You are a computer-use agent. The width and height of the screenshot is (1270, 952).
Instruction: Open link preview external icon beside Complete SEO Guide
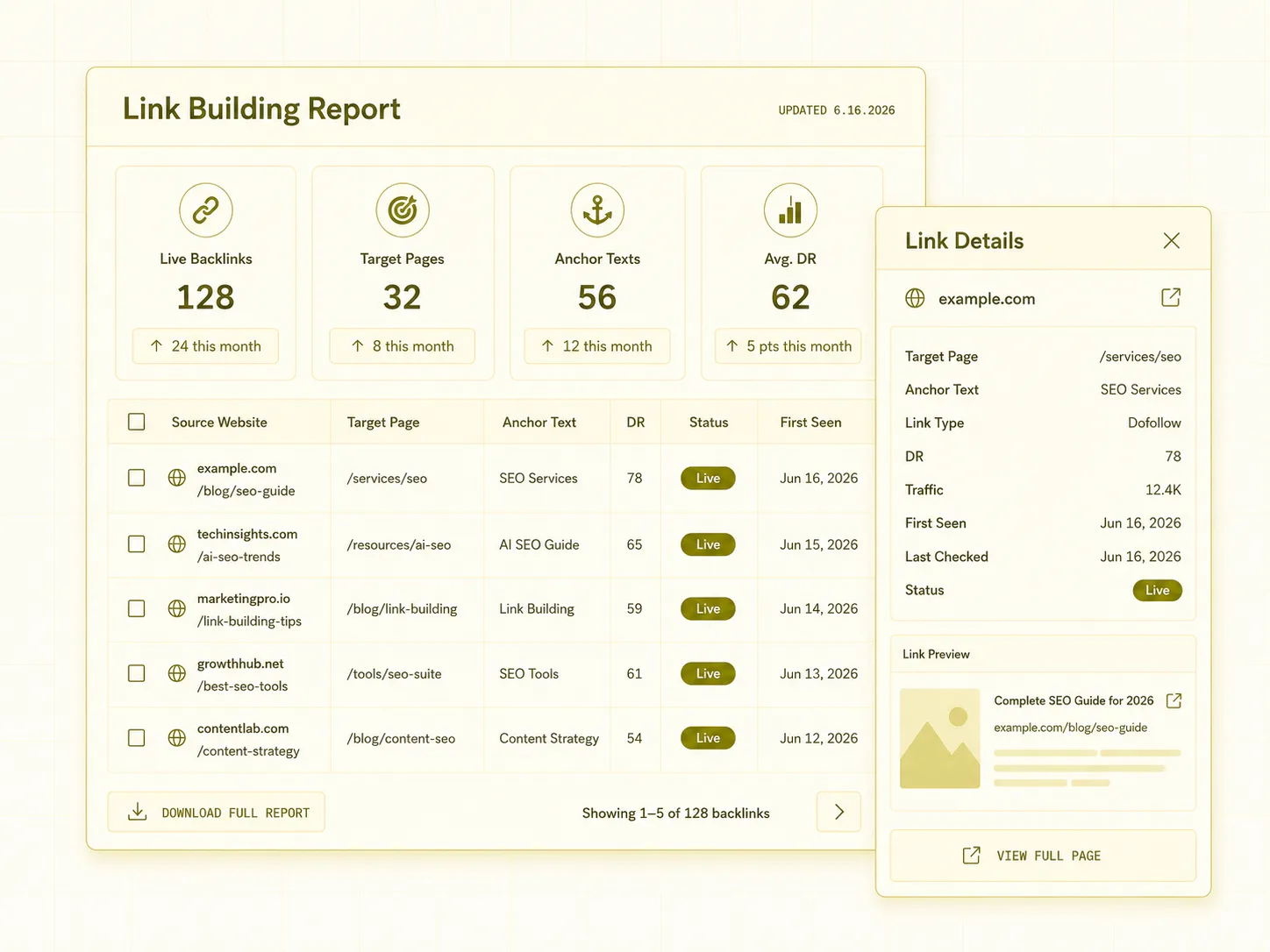tap(1174, 700)
